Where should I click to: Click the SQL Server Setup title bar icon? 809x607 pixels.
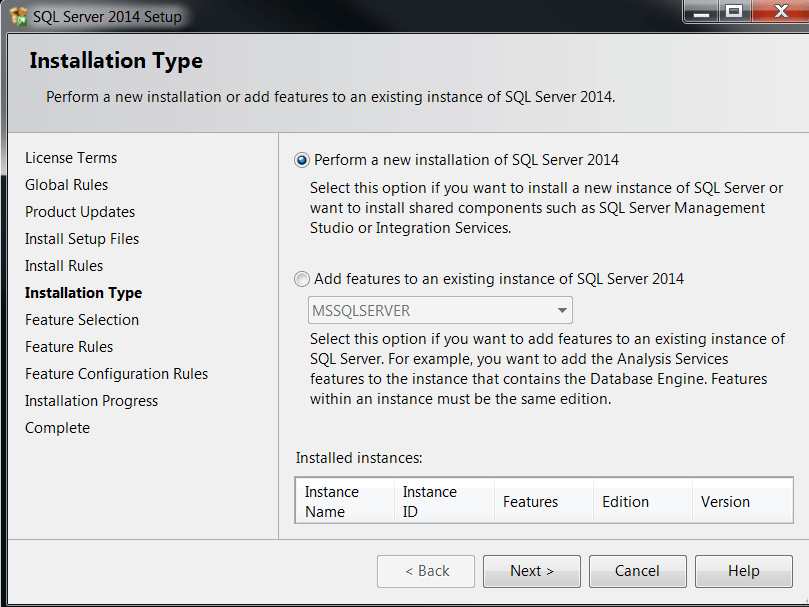(x=19, y=16)
